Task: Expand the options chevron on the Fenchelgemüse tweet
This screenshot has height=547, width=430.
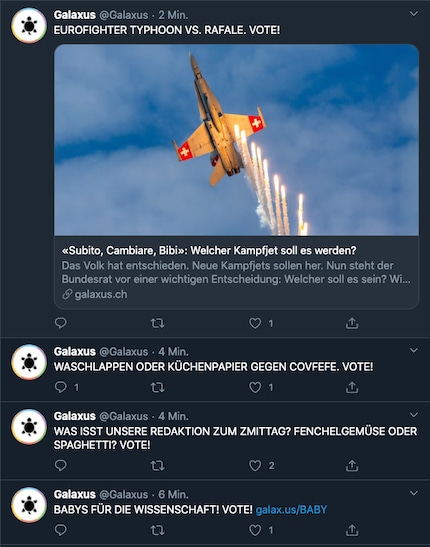Action: click(x=414, y=415)
